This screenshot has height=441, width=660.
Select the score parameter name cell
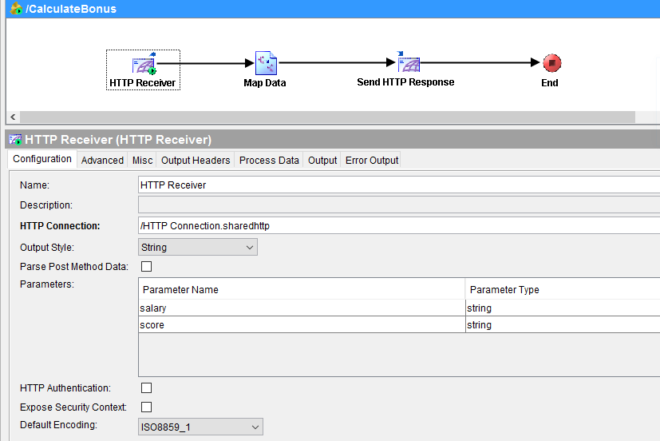click(302, 325)
